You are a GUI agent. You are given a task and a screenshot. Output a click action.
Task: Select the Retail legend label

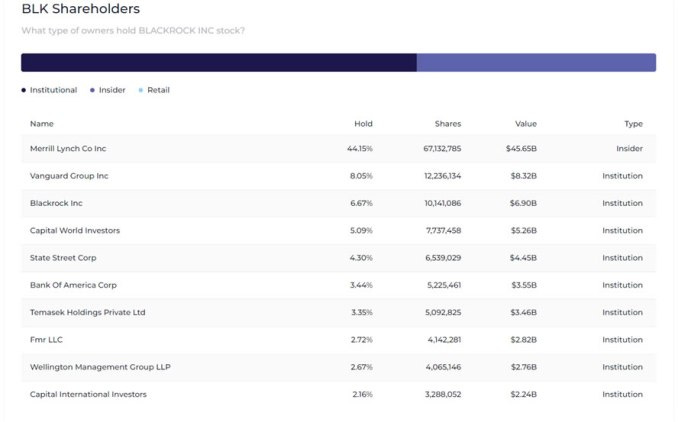point(158,90)
